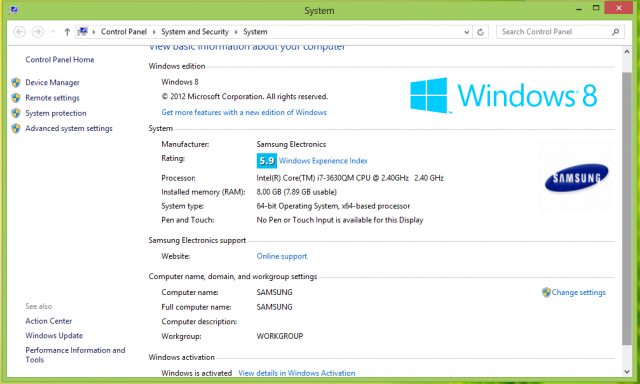640x384 pixels.
Task: Open address bar history dropdown
Action: 467,32
